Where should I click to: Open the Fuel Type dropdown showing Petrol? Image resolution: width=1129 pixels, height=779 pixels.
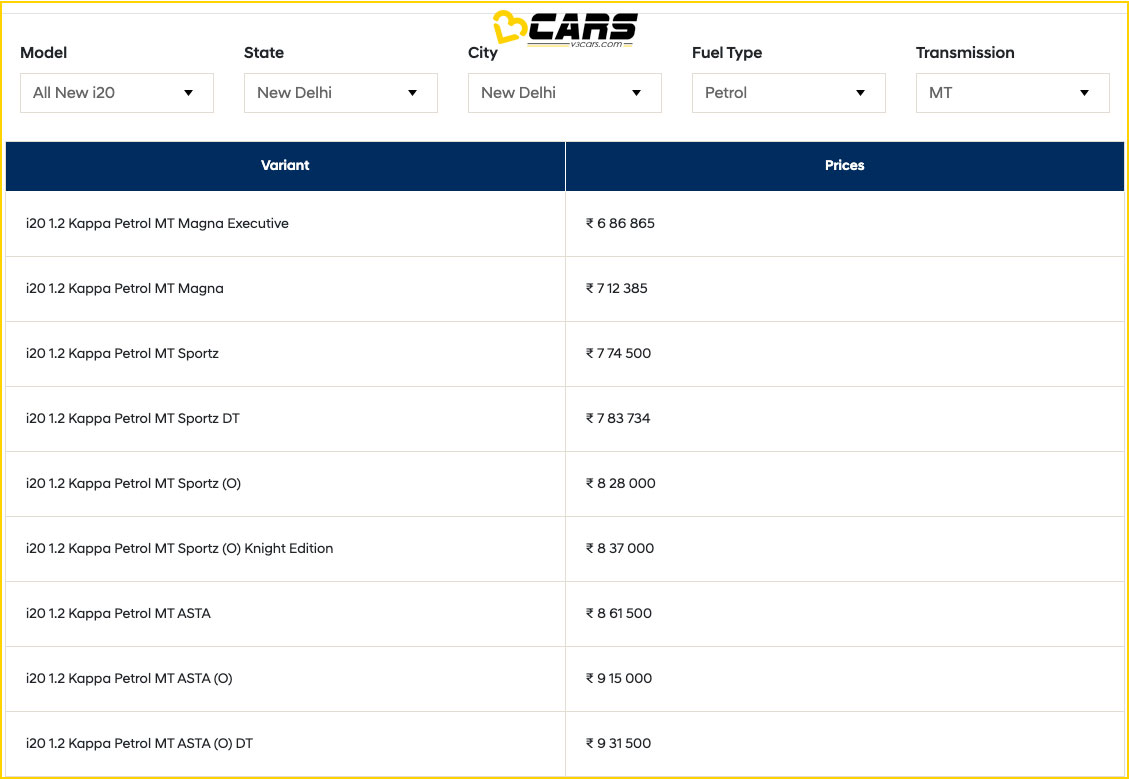pyautogui.click(x=788, y=92)
